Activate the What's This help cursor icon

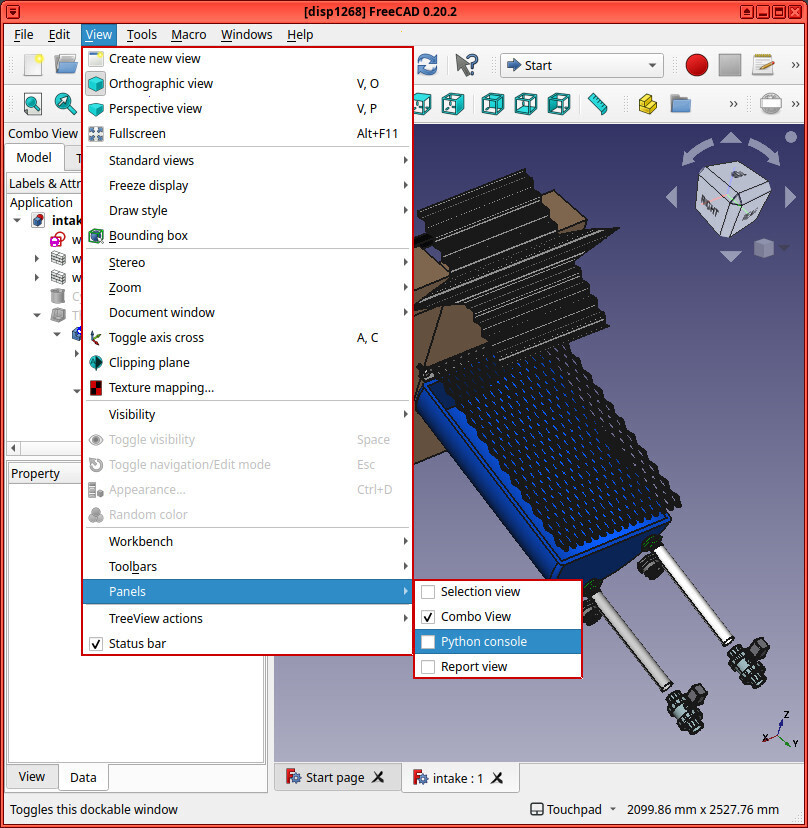(466, 65)
